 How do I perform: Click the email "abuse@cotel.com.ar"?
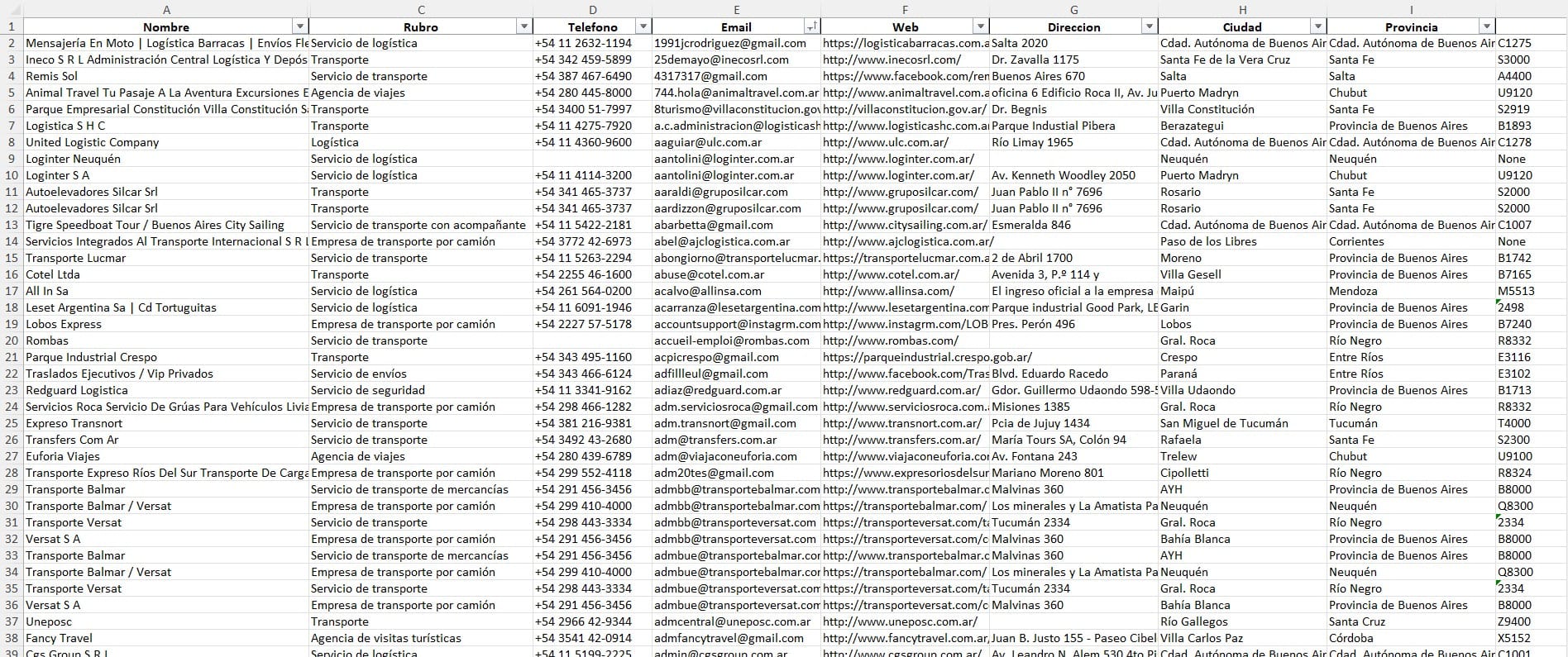pyautogui.click(x=736, y=274)
